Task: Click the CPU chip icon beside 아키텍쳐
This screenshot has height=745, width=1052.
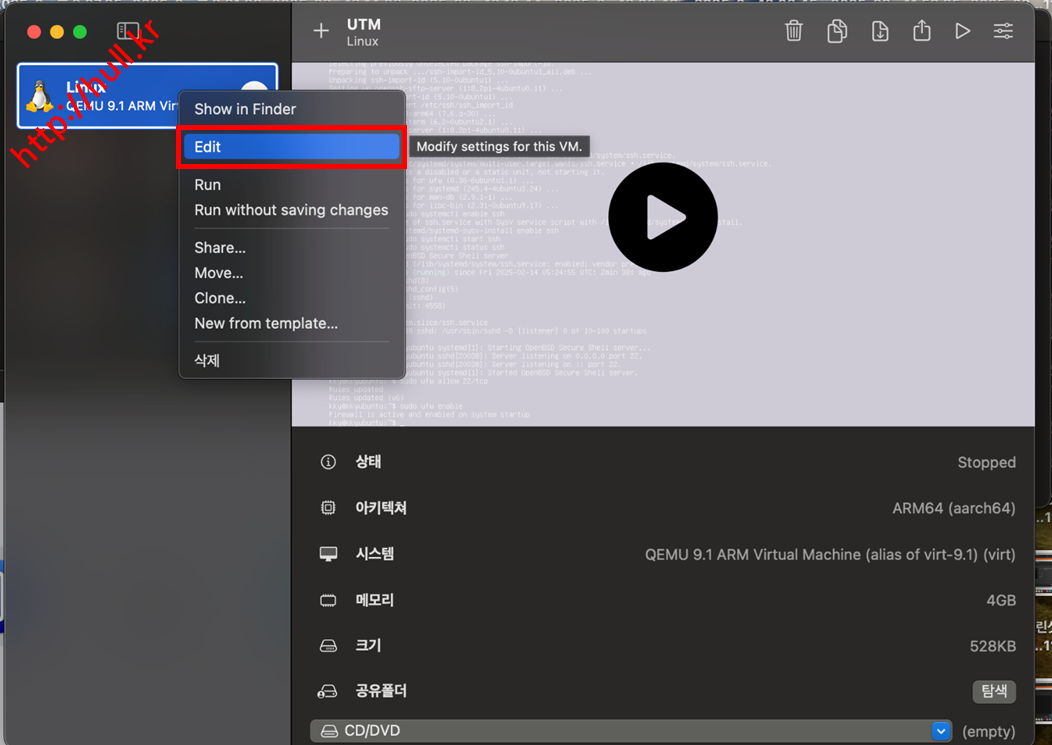Action: pyautogui.click(x=328, y=508)
